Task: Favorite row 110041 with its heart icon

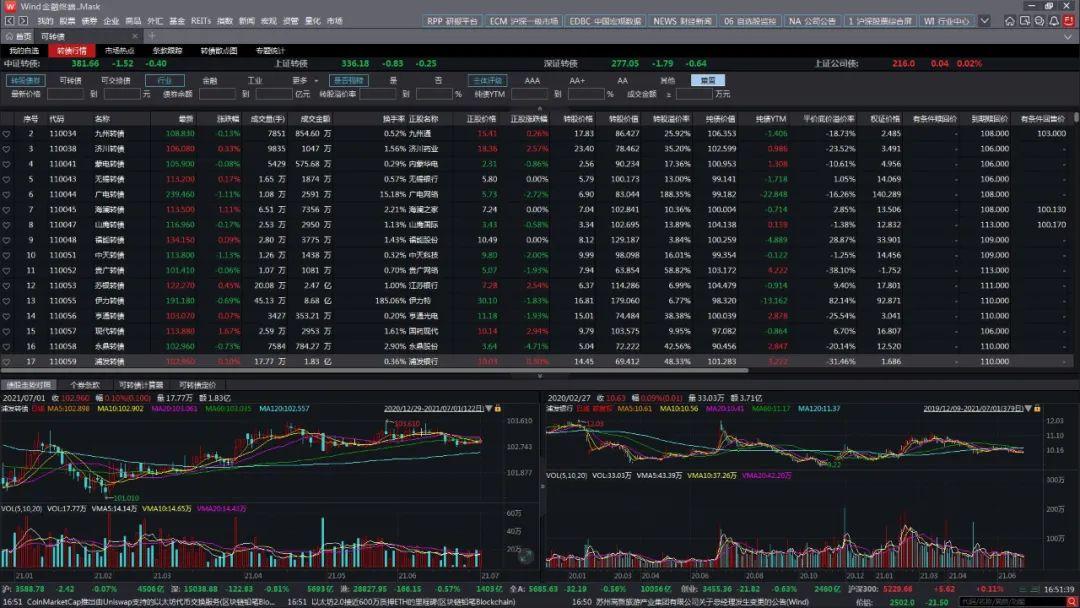Action: (6, 164)
